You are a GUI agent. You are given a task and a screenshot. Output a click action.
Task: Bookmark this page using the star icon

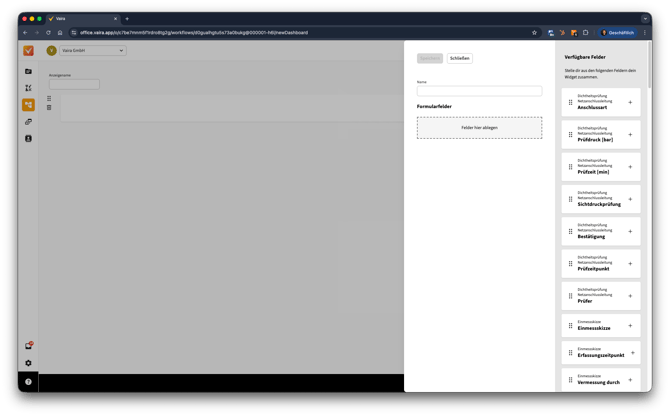pos(535,32)
